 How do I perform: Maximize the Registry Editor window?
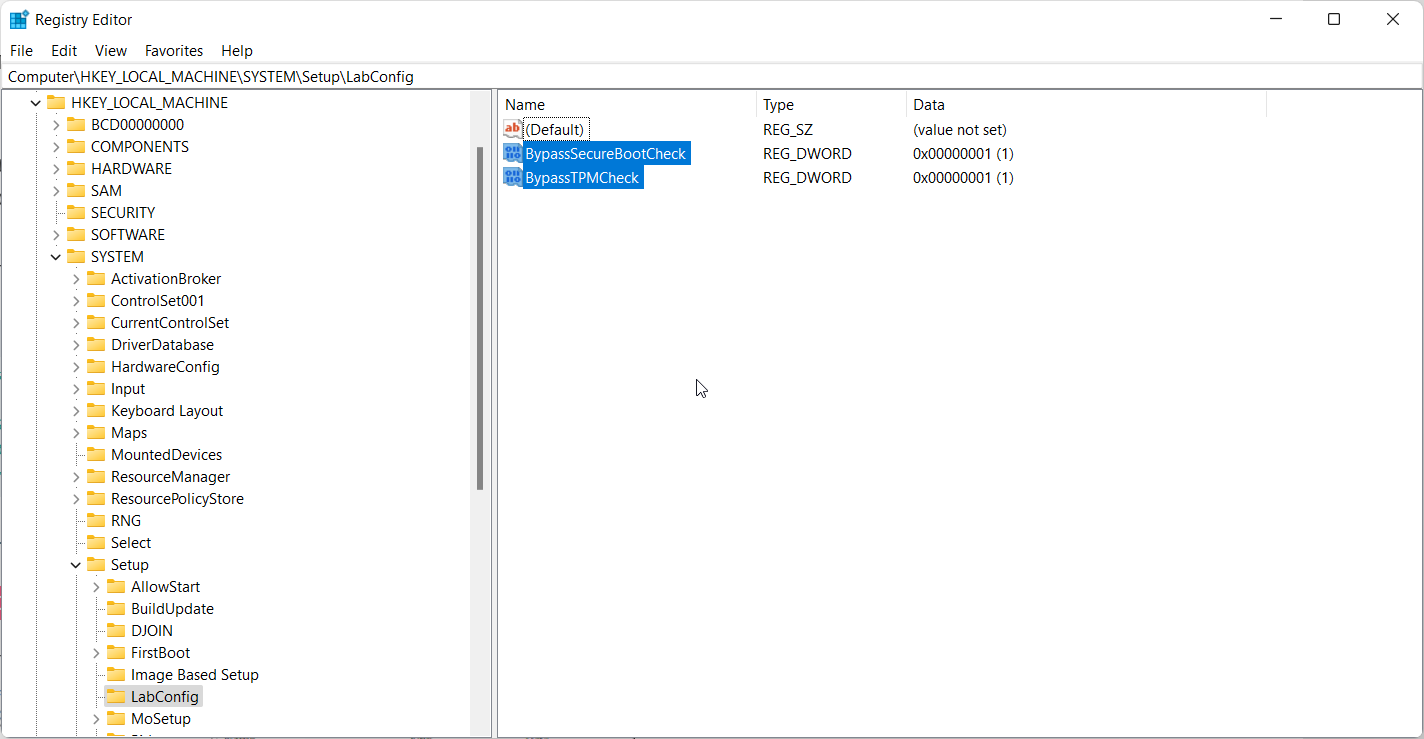1334,19
